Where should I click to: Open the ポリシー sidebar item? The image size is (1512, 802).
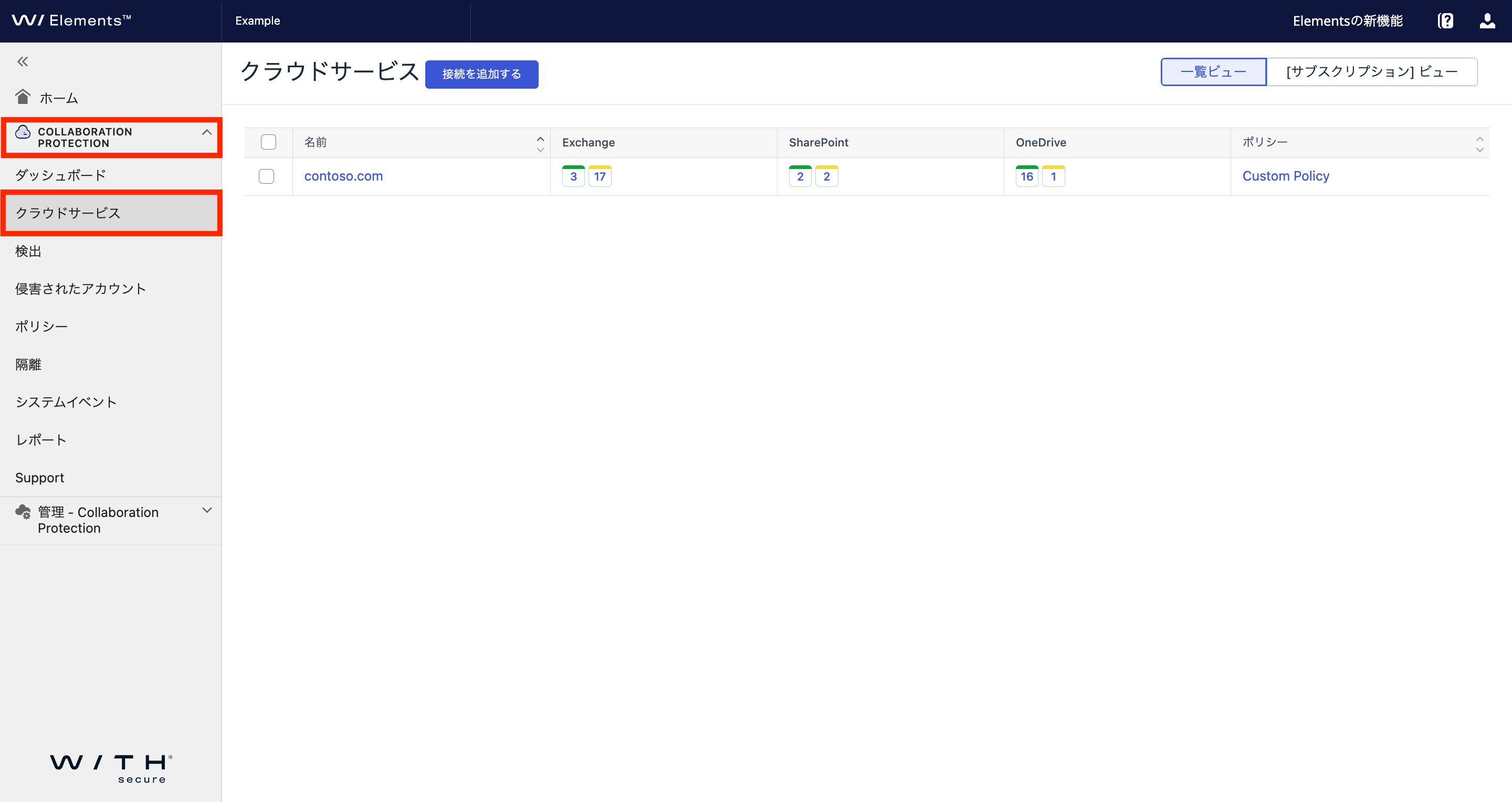(x=111, y=326)
